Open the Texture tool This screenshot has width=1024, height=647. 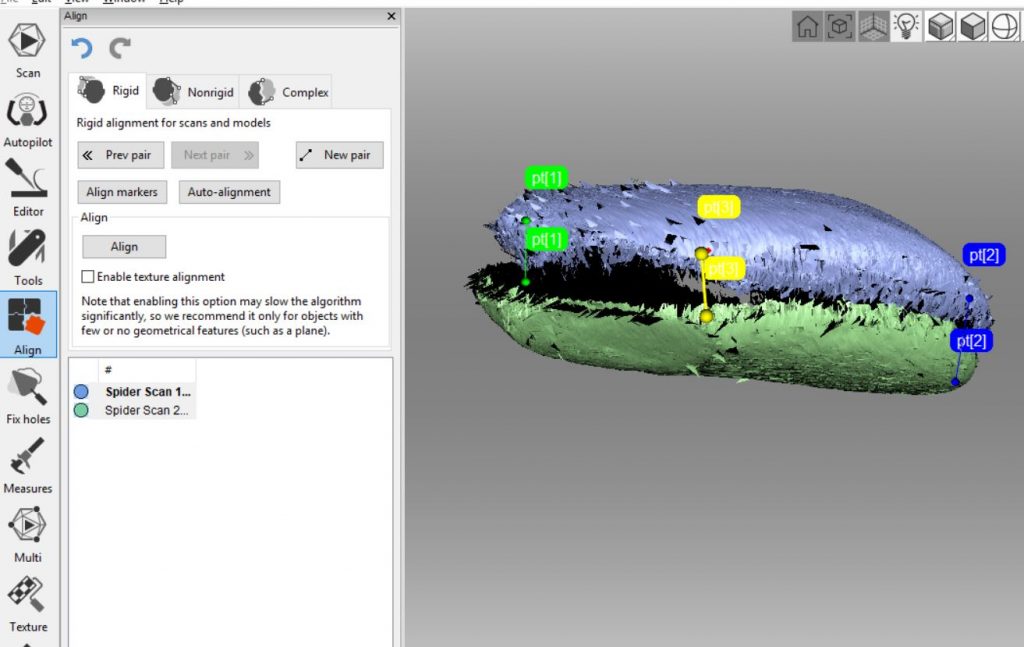coord(27,604)
